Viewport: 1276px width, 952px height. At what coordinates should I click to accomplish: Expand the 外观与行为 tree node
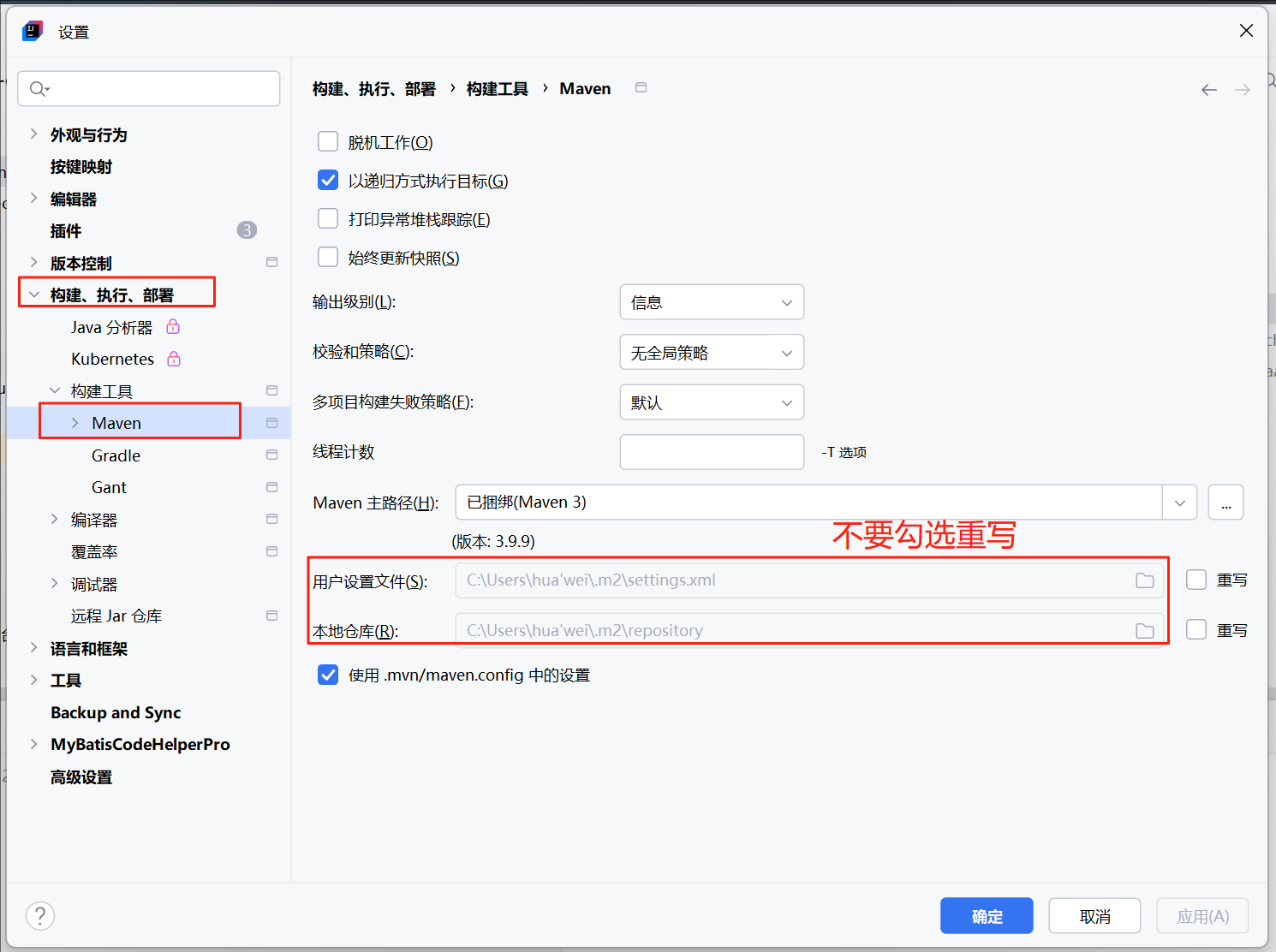point(33,134)
